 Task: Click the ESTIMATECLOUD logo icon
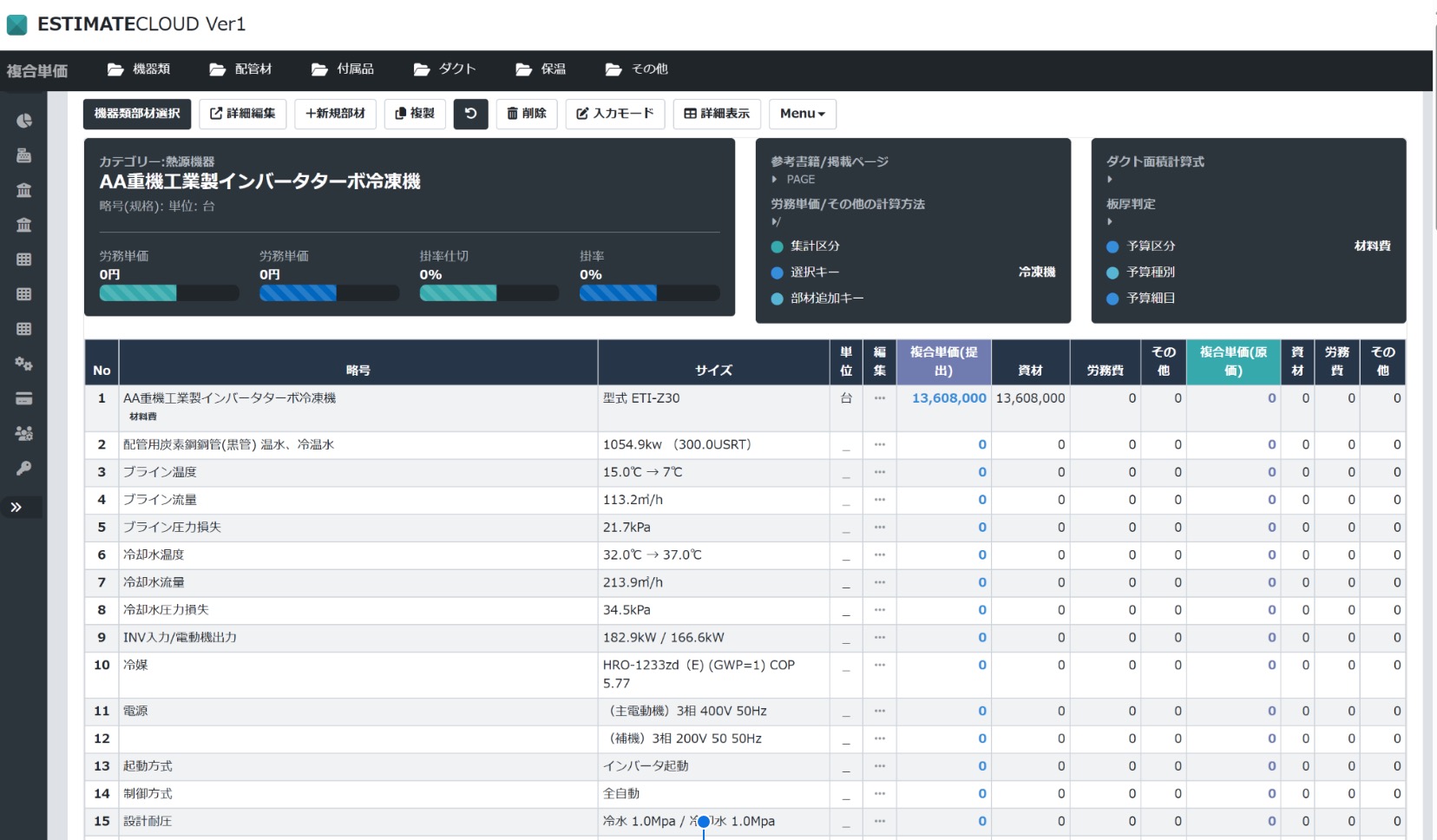coord(16,24)
